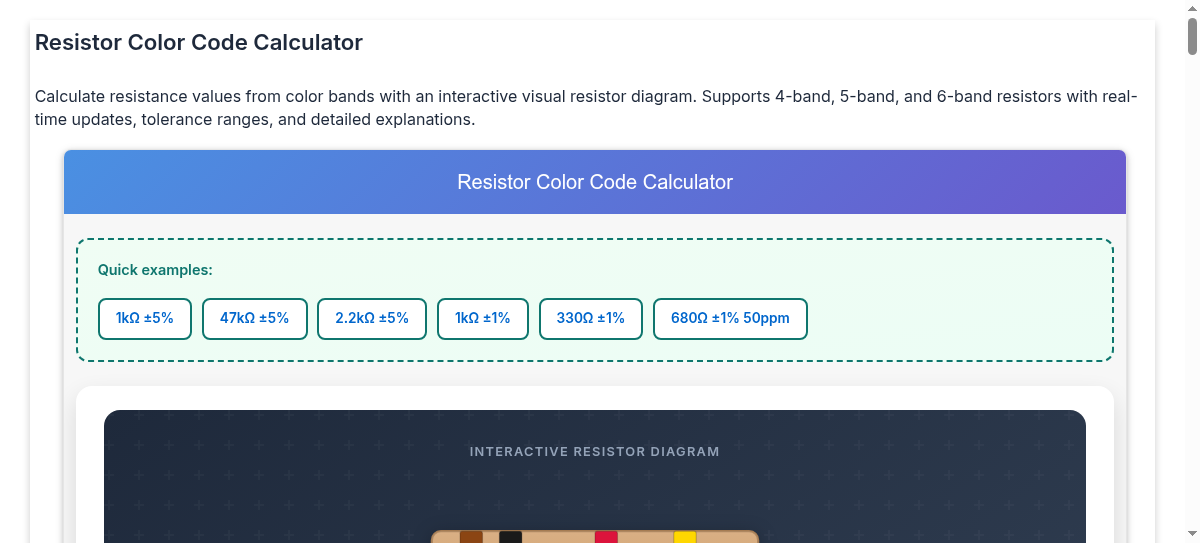Choose the 2.2kΩ ±5% preset
1200x543 pixels.
tap(372, 319)
